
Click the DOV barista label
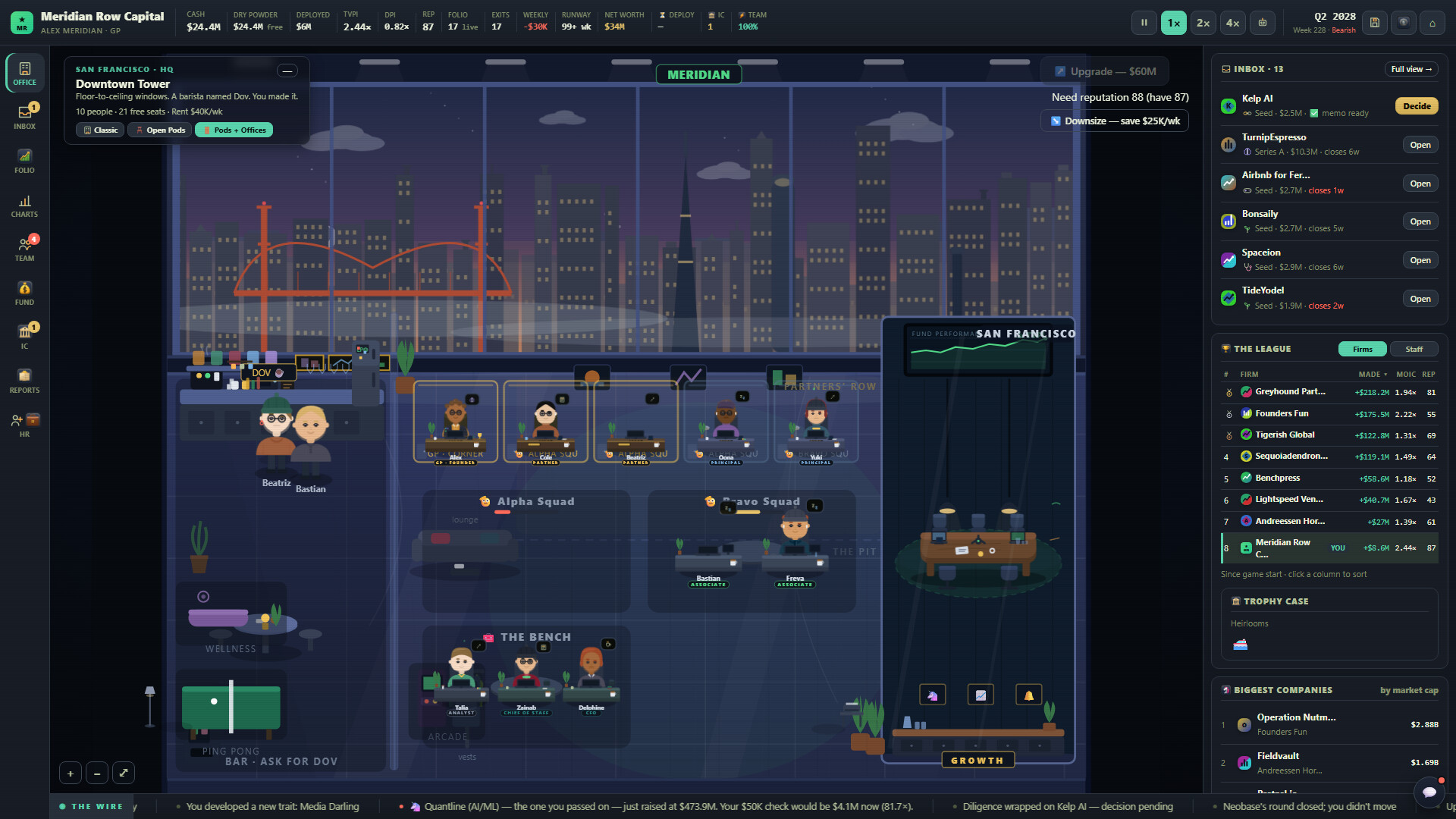point(268,373)
